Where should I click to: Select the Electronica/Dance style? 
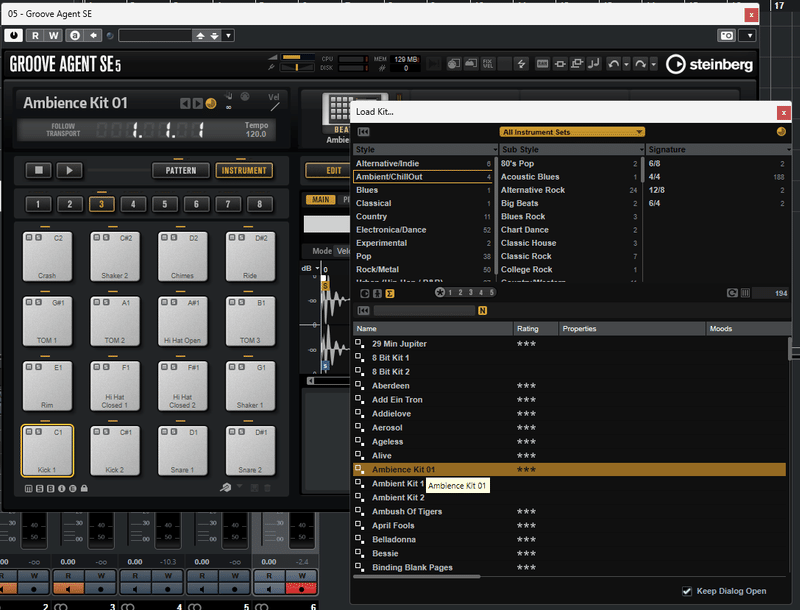pos(423,230)
